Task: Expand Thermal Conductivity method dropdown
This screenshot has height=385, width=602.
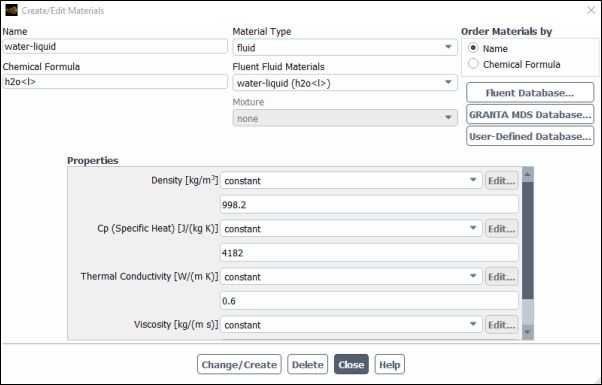Action: (x=351, y=276)
